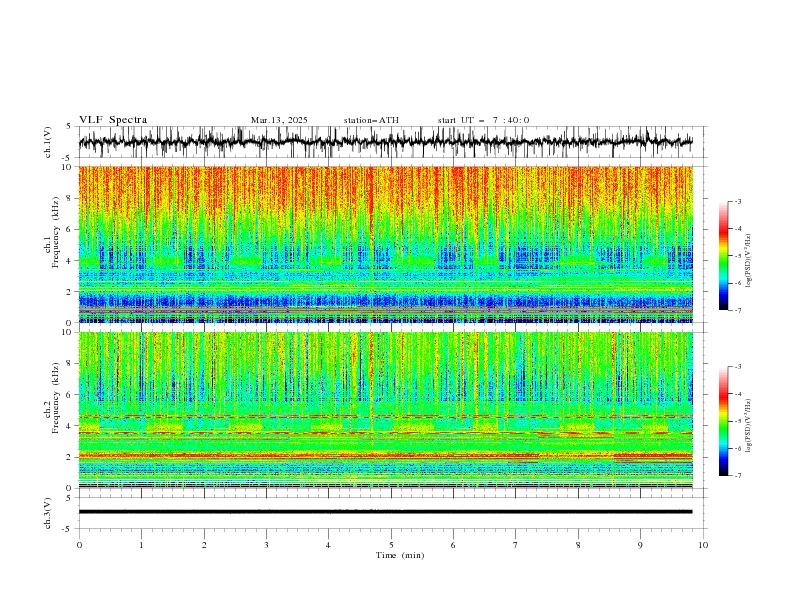Screen dimensions: 792x612
Task: Click time axis tick label "0"
Action: pos(79,545)
